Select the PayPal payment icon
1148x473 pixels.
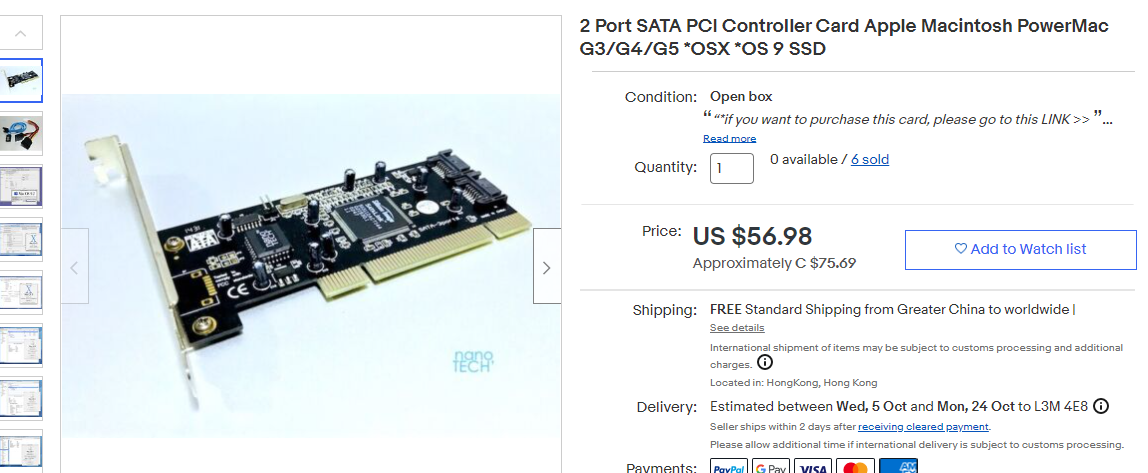point(728,467)
